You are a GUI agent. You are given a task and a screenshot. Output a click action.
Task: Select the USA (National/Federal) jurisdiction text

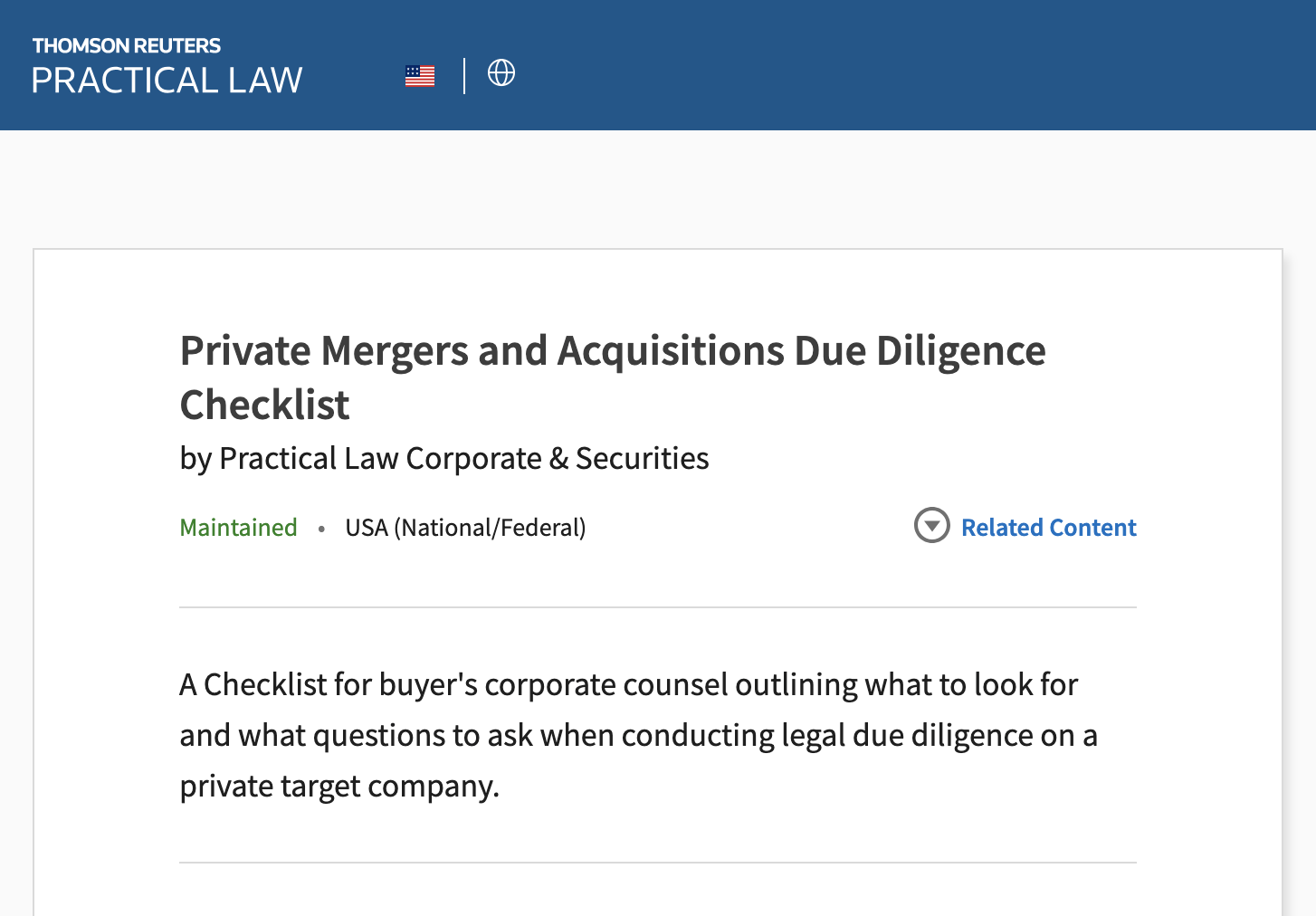click(465, 528)
